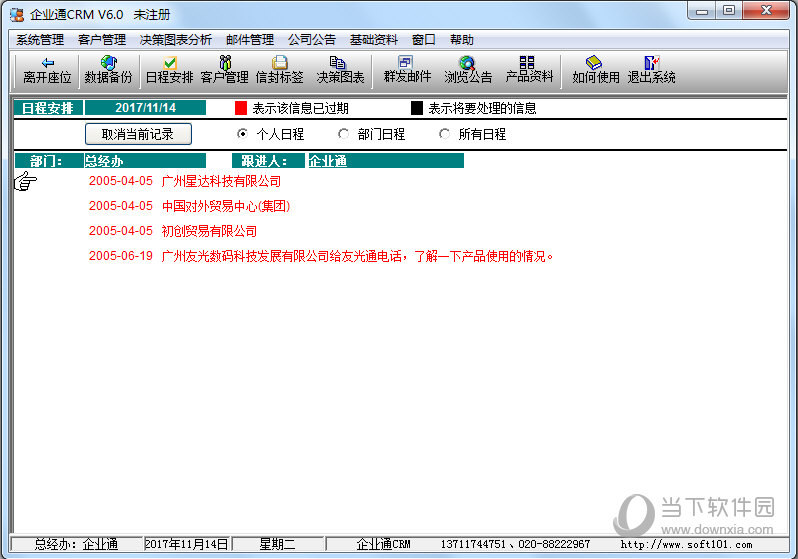
Task: Click the 取消当前记录 button
Action: 138,134
